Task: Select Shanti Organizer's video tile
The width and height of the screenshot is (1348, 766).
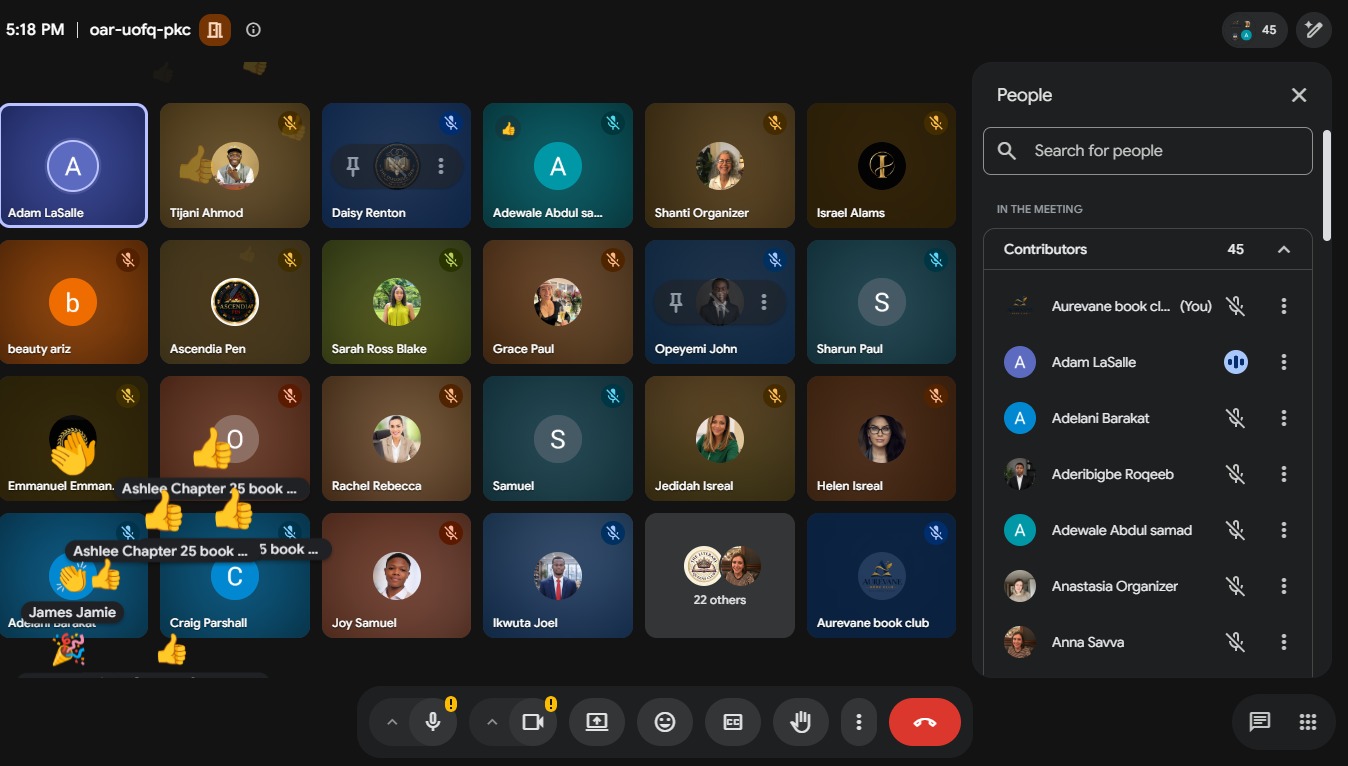Action: (x=720, y=166)
